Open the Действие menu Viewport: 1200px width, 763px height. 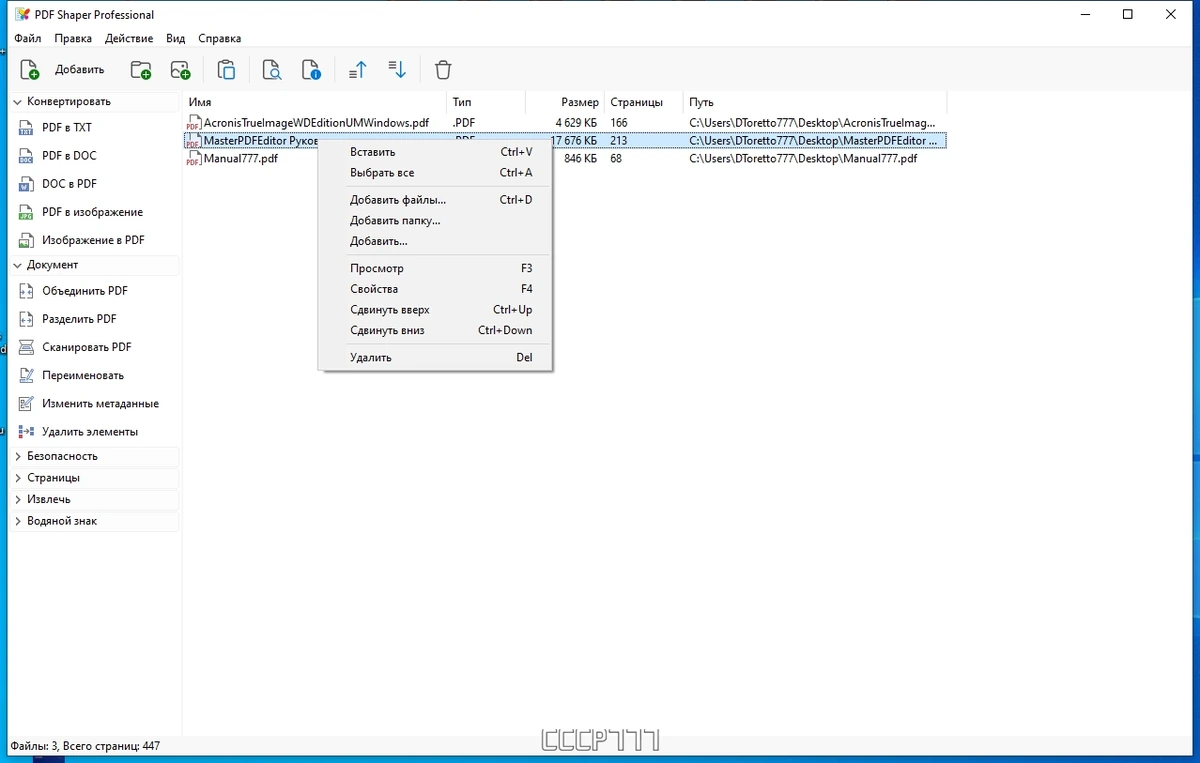[130, 39]
